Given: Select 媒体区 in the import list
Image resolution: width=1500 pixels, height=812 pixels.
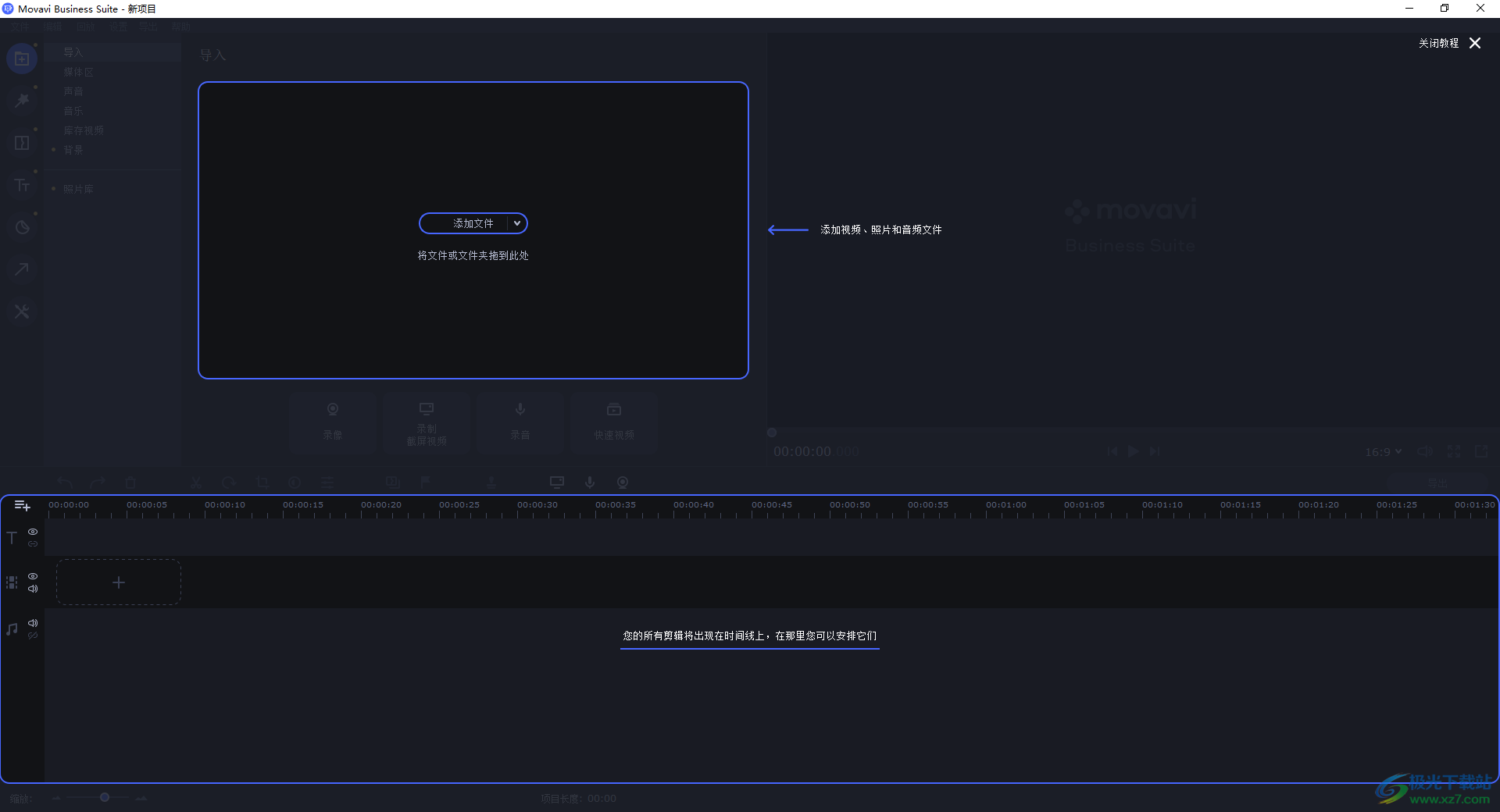Looking at the screenshot, I should click(78, 72).
